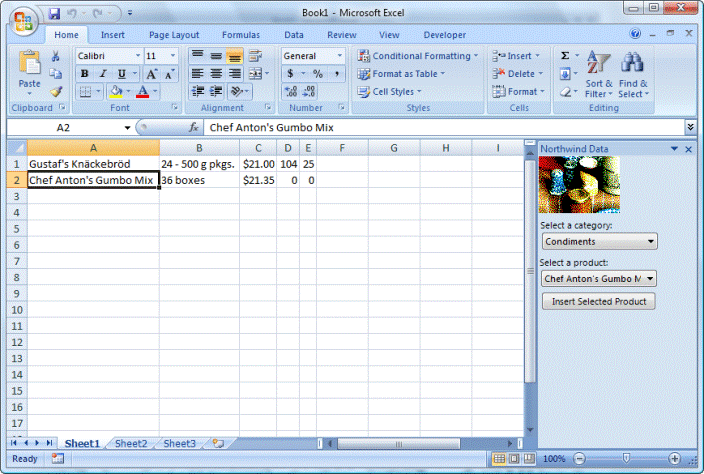The width and height of the screenshot is (704, 474).
Task: Open the Data tab
Action: tap(294, 35)
